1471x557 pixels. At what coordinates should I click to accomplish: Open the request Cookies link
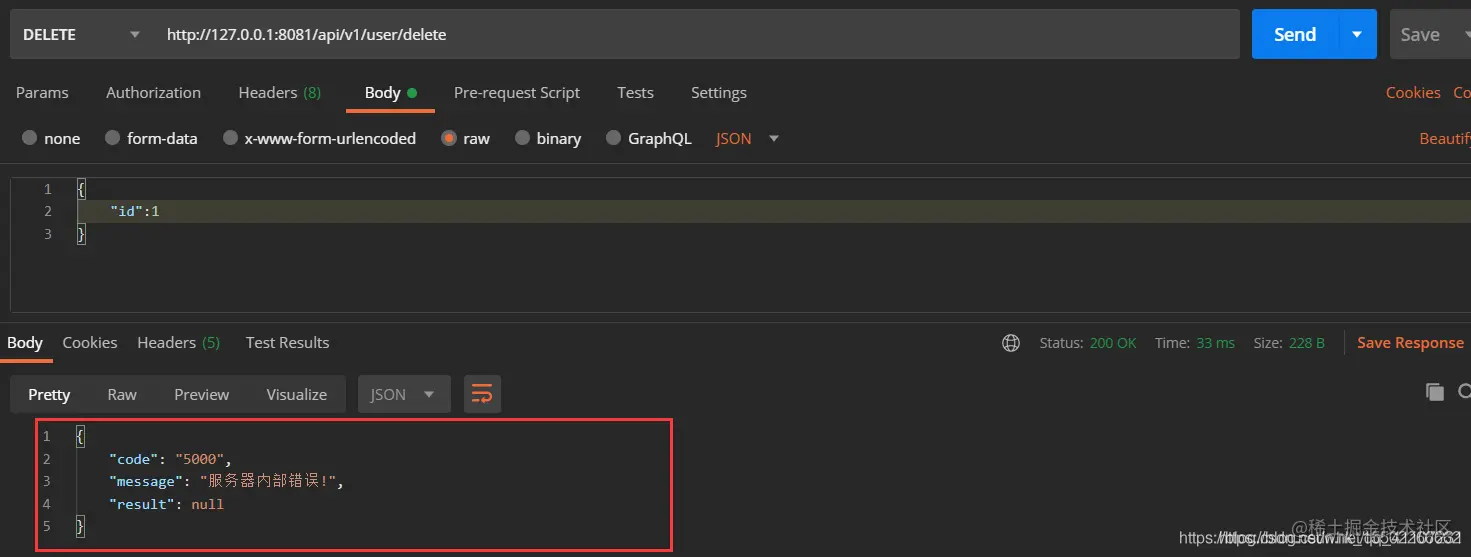coord(1413,92)
